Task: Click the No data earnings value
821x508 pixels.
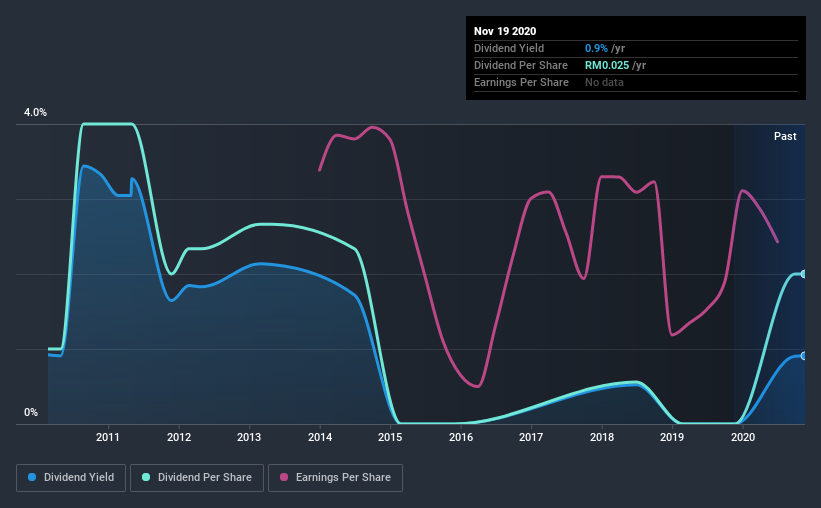Action: tap(604, 83)
